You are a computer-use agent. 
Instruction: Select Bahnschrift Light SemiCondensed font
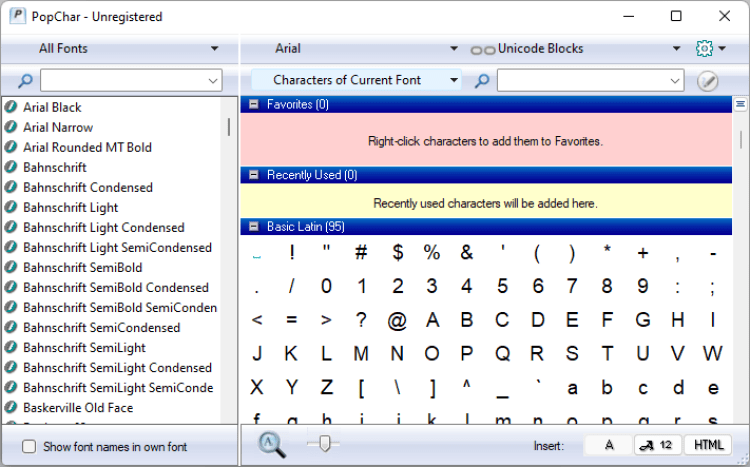(117, 248)
